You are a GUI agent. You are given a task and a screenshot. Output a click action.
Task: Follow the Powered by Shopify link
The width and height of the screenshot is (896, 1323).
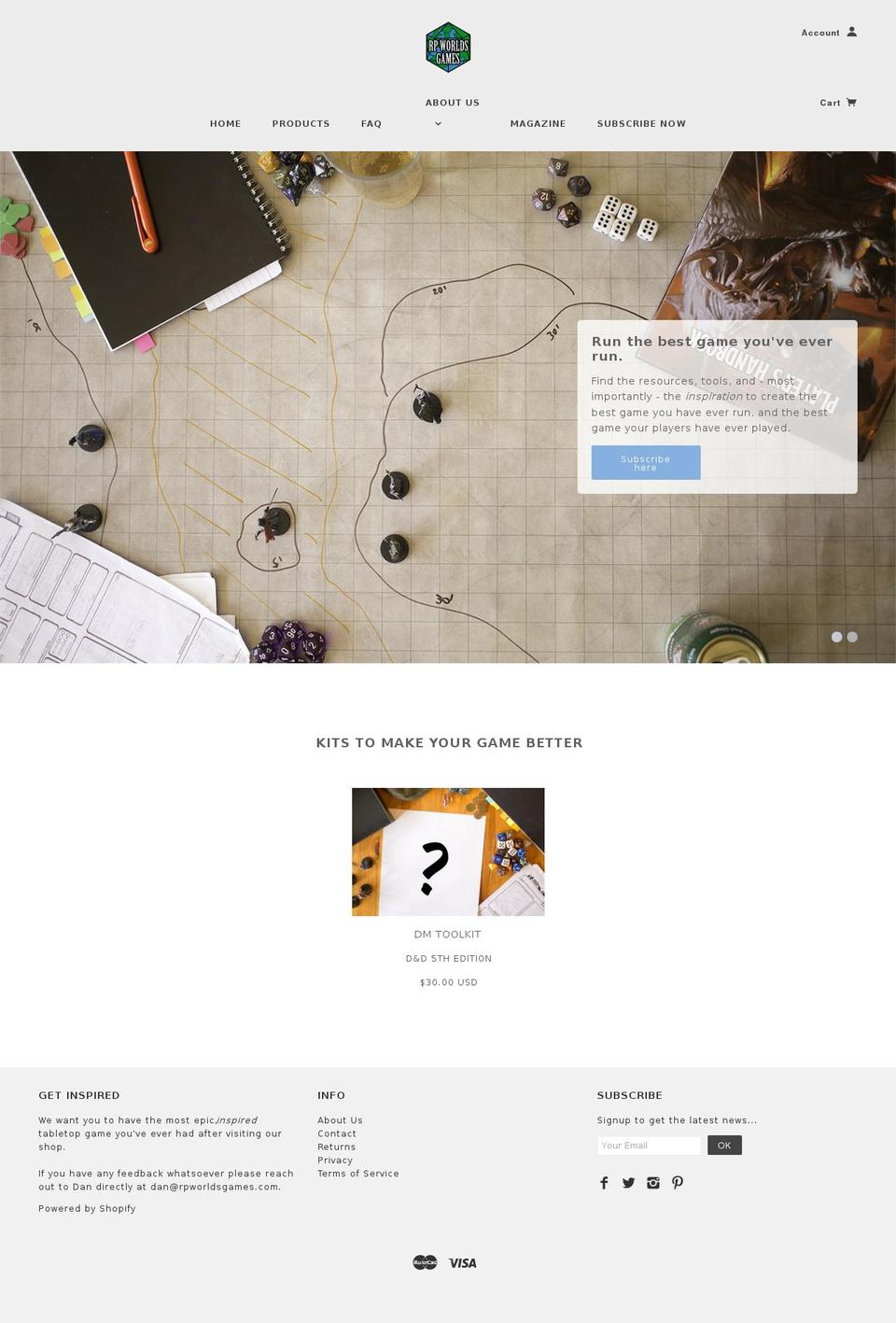coord(87,1208)
